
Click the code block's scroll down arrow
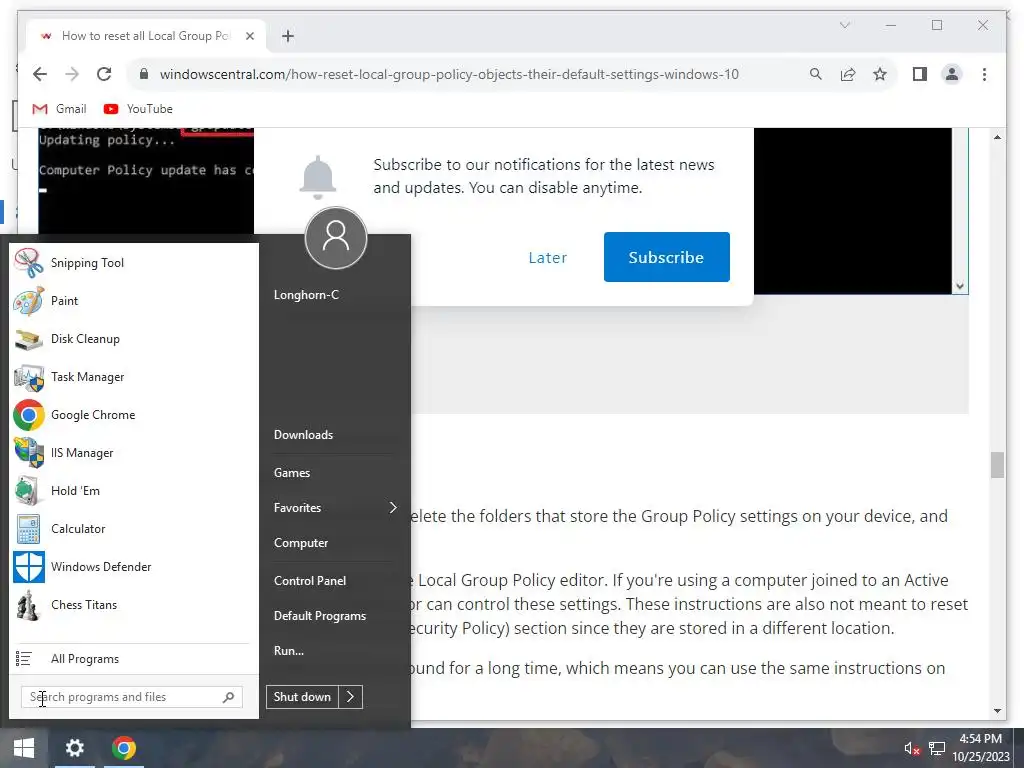tap(960, 286)
